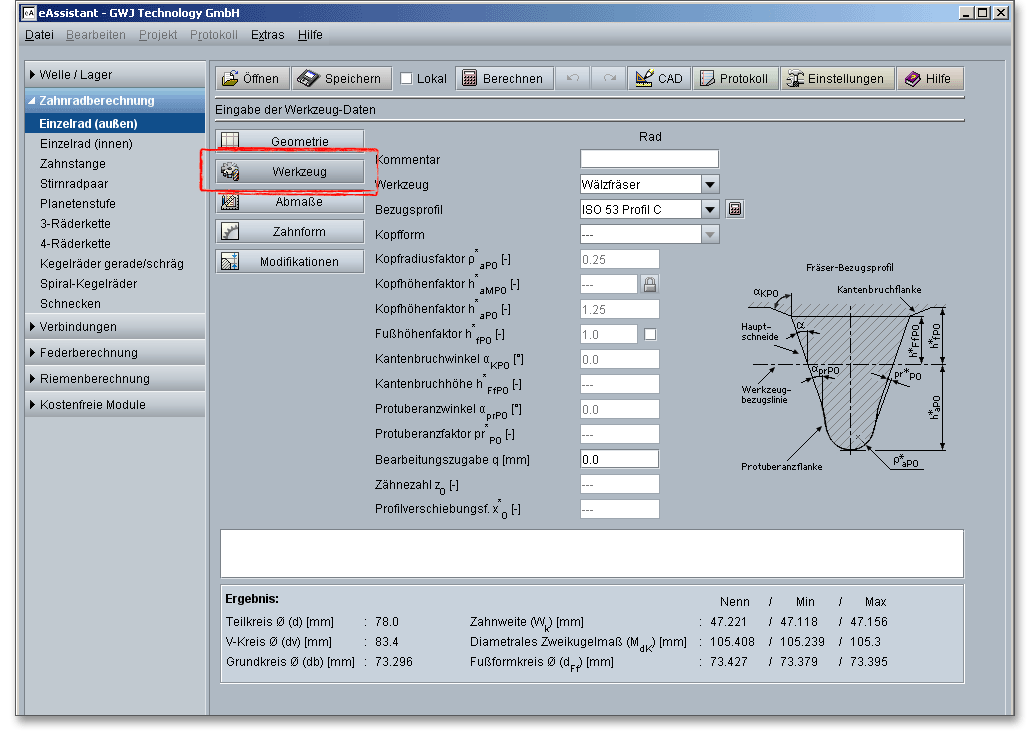Open the CAD export button
Screen dimensions: 1030x731
658,79
